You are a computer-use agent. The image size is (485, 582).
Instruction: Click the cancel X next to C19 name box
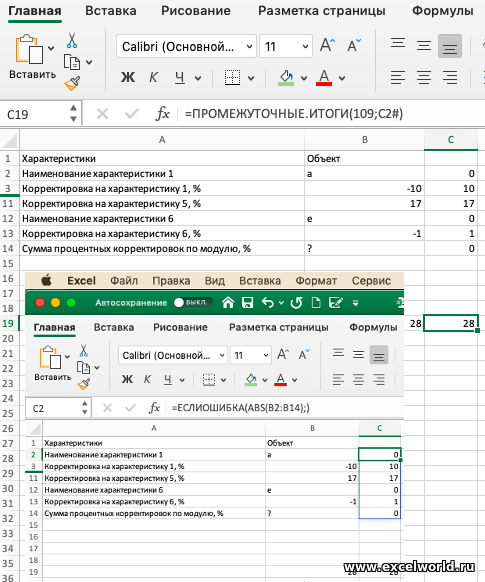102,114
